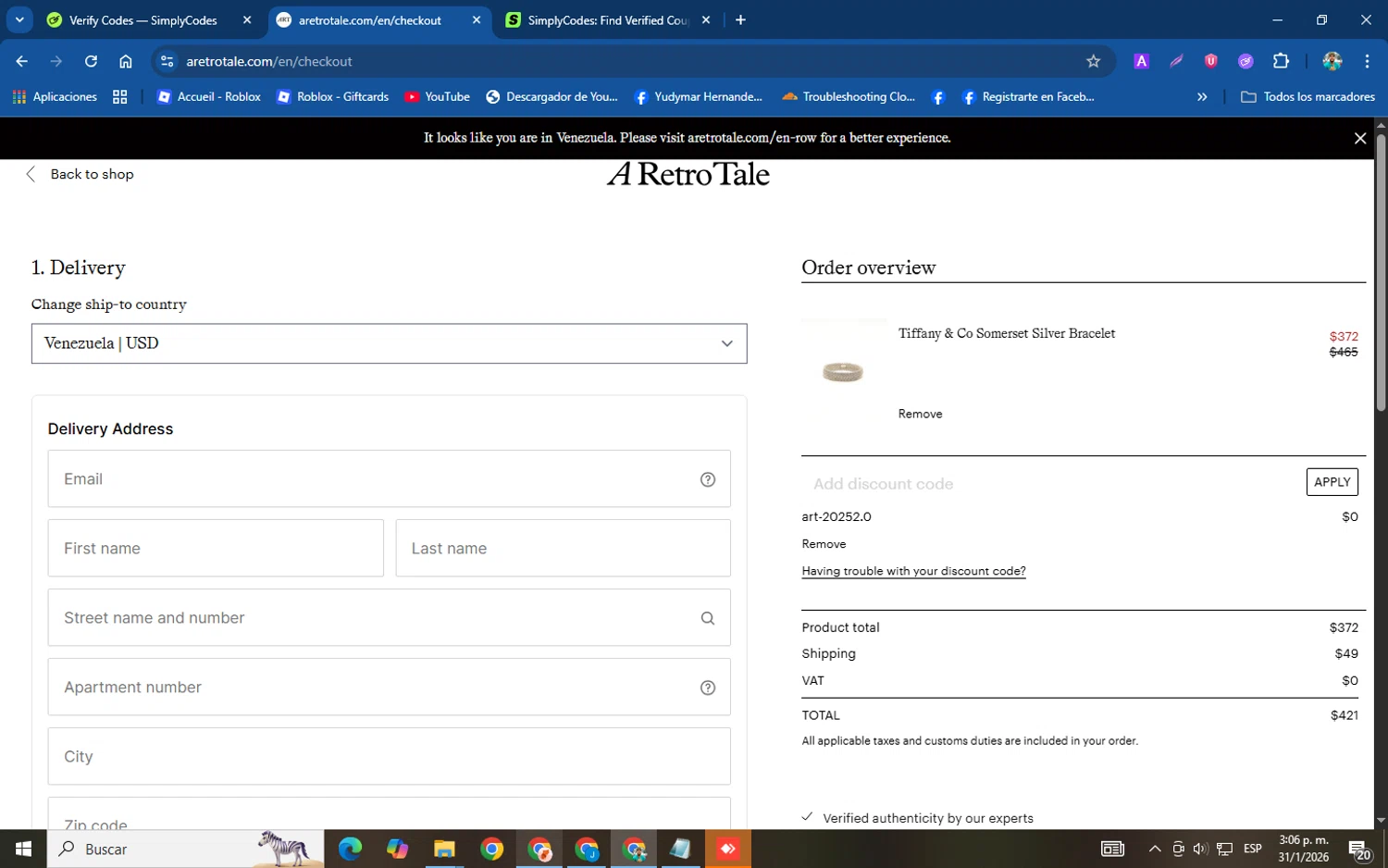Open Having trouble with your discount code link
This screenshot has height=868, width=1388.
[x=913, y=571]
